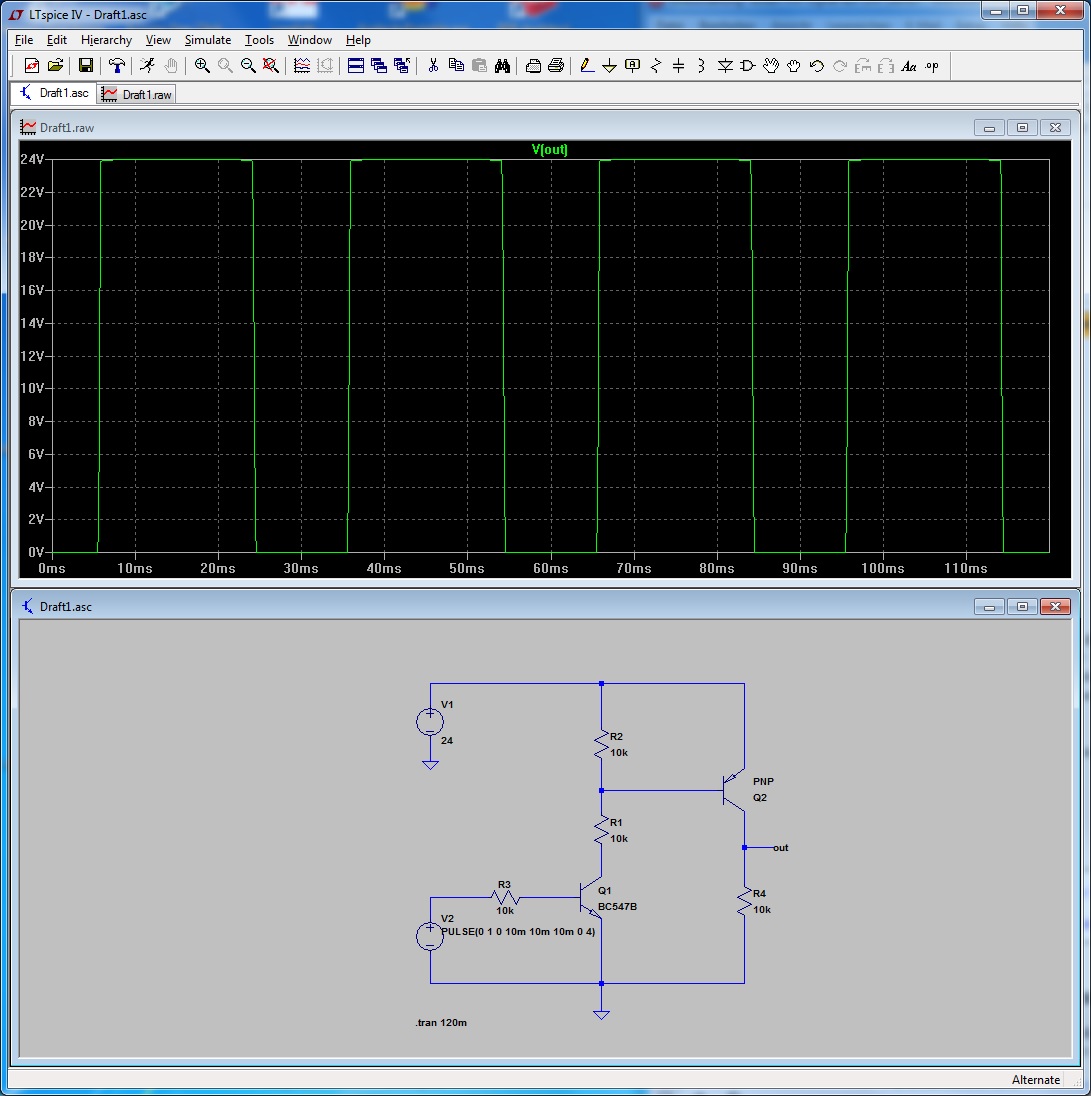Open a file with the folder icon
This screenshot has height=1096, width=1091.
pos(55,66)
